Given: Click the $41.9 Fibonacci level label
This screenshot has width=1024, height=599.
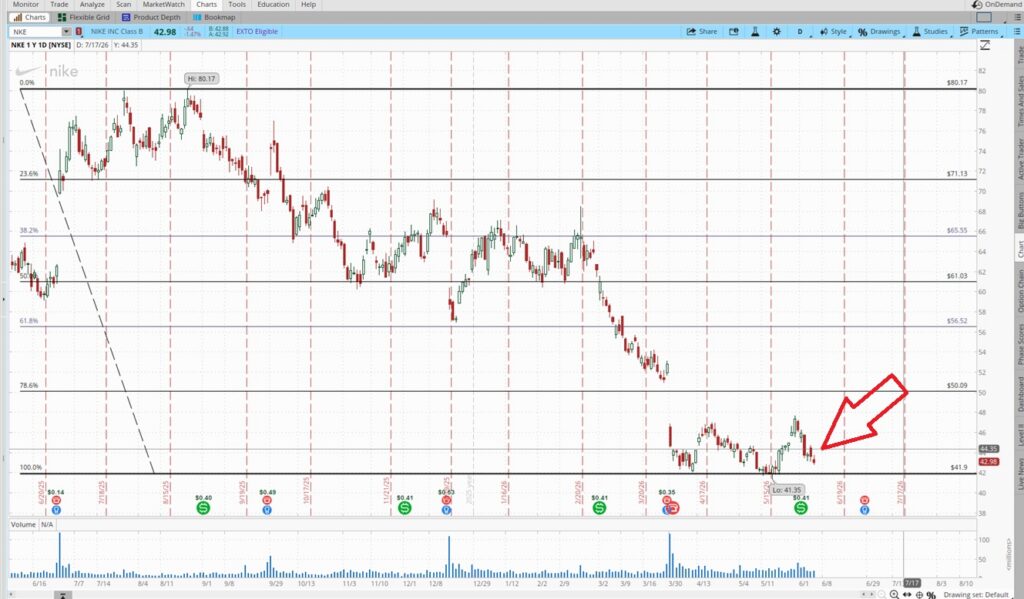Looking at the screenshot, I should pos(959,468).
